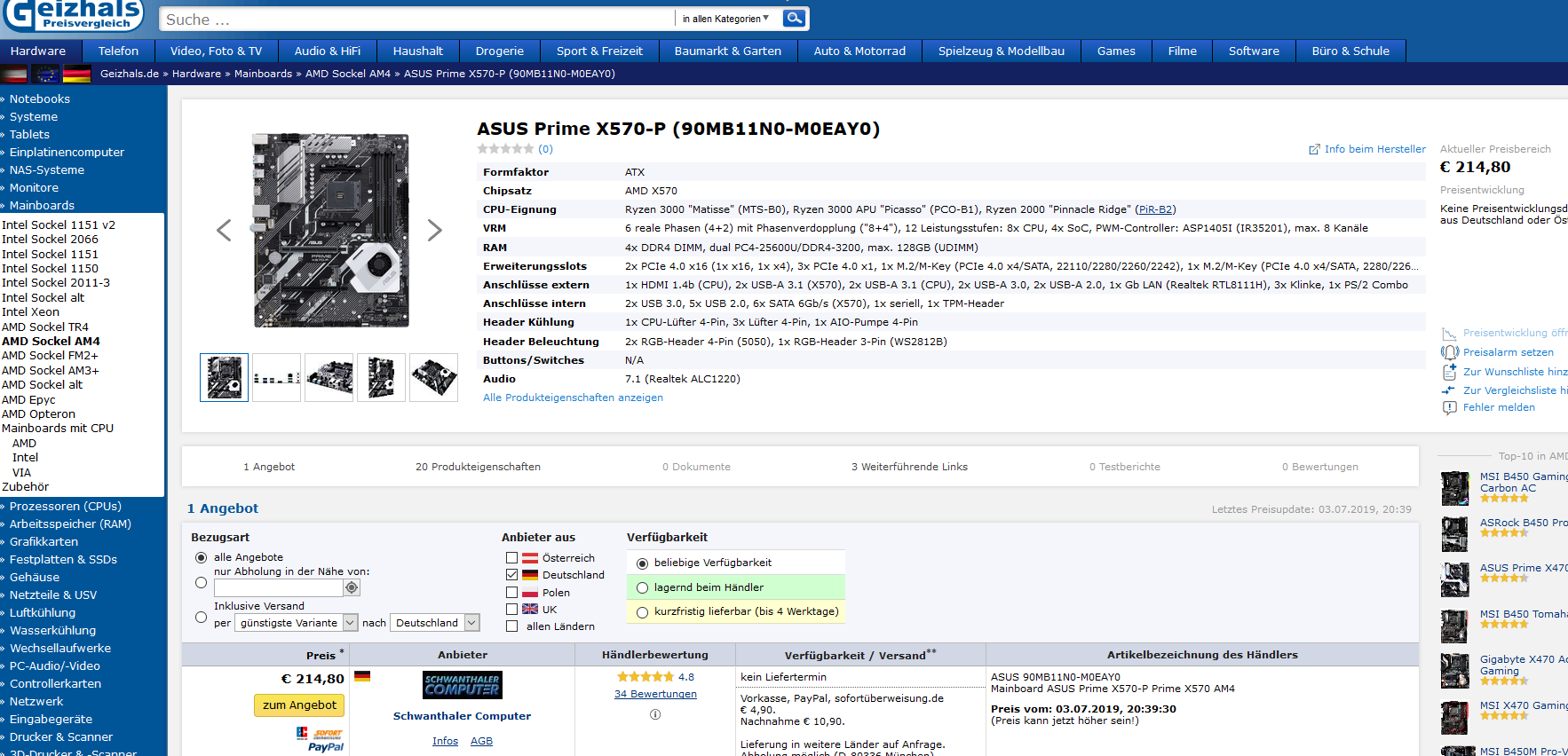Screen dimensions: 1568x756
Task: Select kurzfristig lieferbar availability
Action: point(642,611)
